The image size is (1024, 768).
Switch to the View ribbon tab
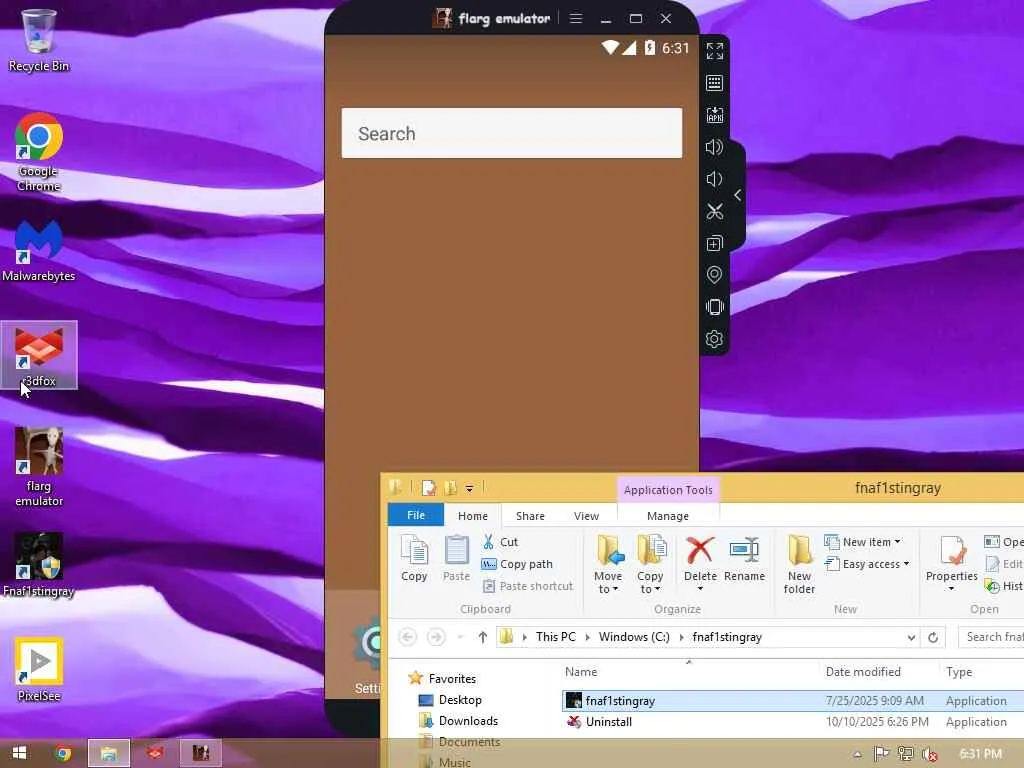point(586,516)
